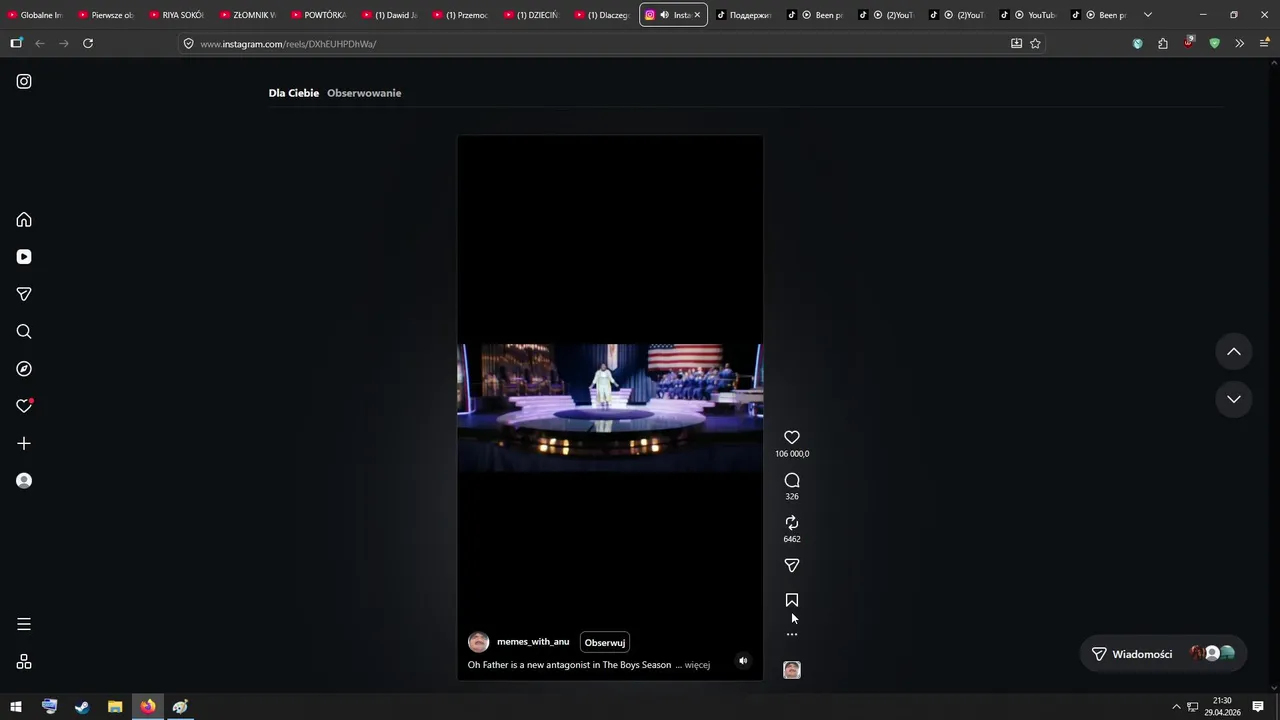
Task: Reload the page in browser
Action: click(88, 44)
